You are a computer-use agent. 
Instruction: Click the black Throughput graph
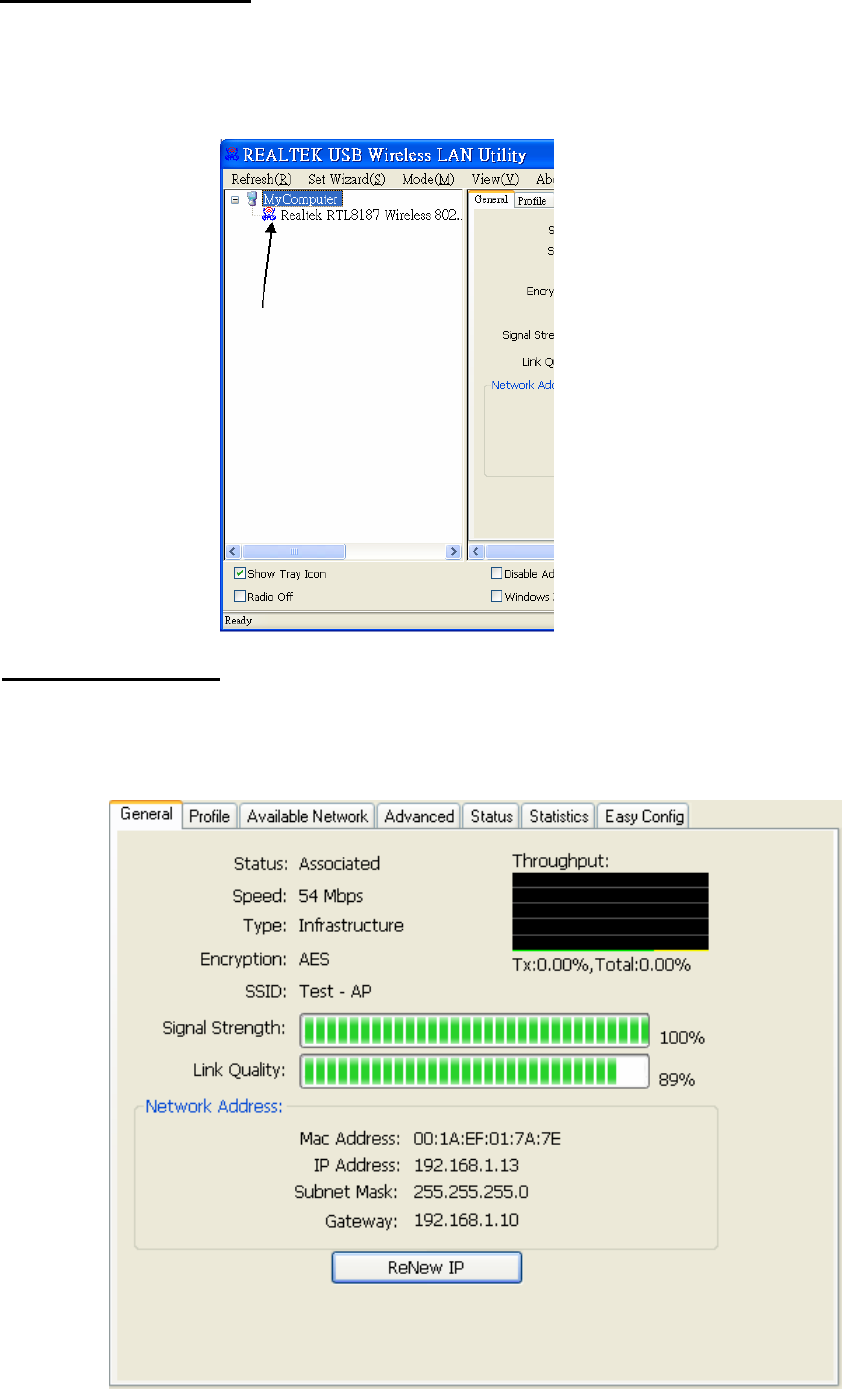coord(610,911)
